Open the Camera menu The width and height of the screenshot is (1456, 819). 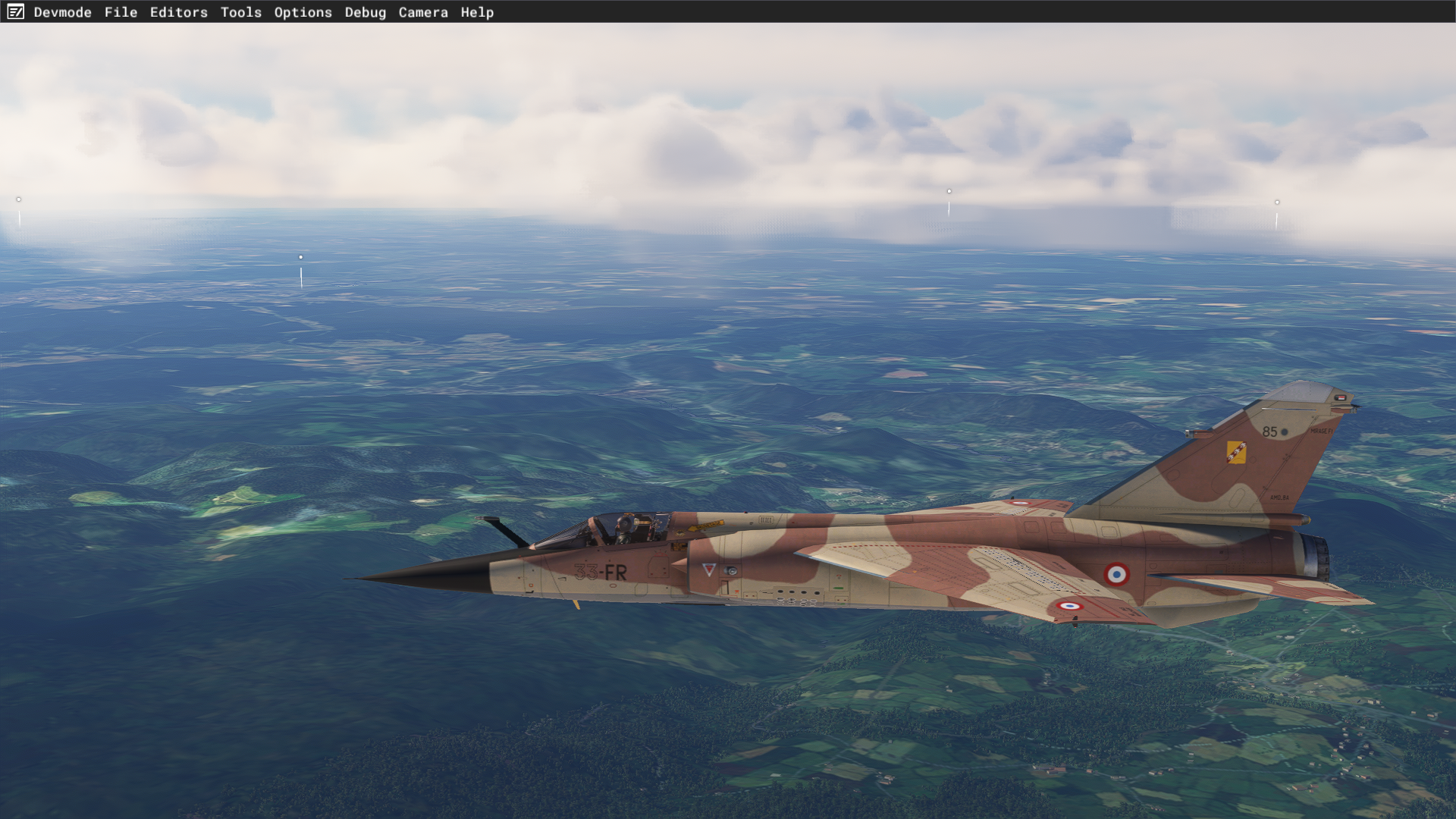point(422,12)
